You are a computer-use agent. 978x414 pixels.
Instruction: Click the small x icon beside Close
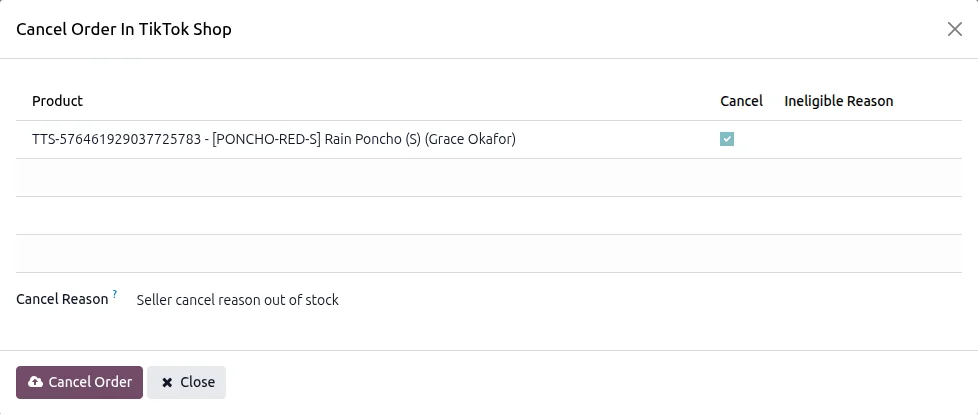point(167,383)
